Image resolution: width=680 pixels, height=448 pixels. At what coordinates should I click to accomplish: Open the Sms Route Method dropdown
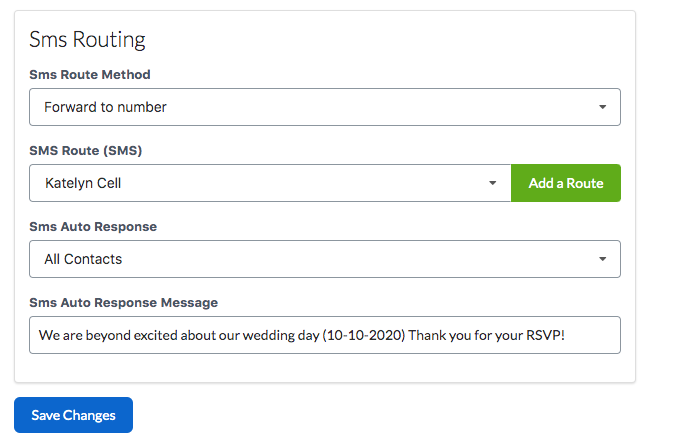(x=324, y=107)
